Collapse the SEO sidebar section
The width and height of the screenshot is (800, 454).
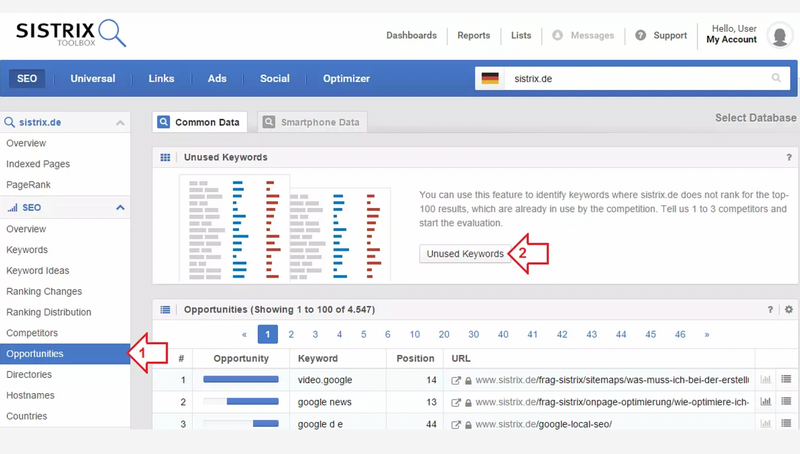click(120, 208)
